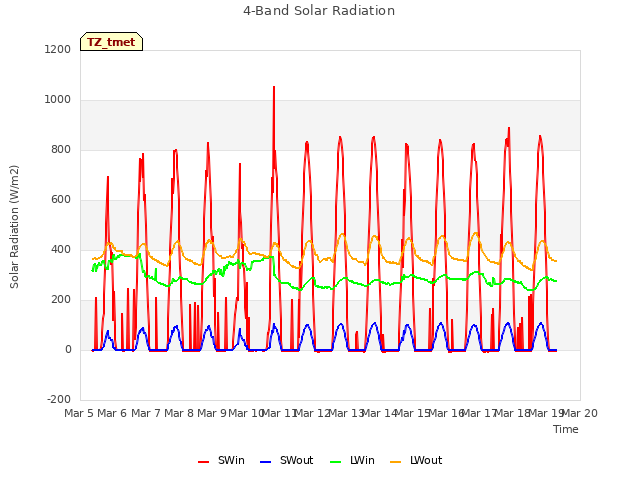The width and height of the screenshot is (640, 480).
Task: Click the 0 y-axis tick label
Action: [68, 349]
